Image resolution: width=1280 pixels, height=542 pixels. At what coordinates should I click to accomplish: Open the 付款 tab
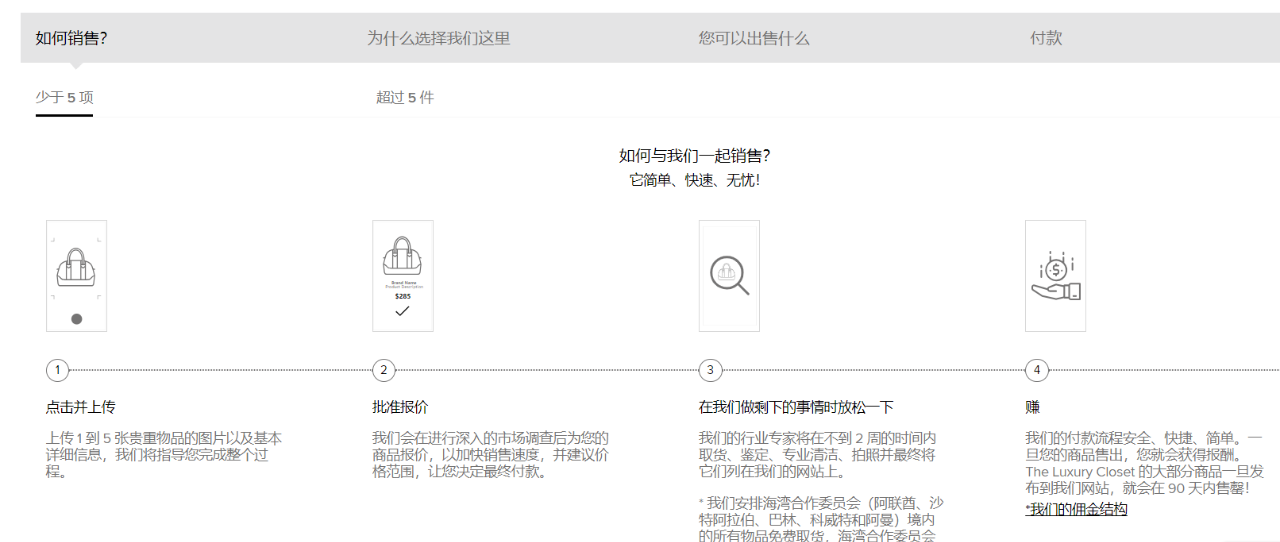(x=1046, y=38)
